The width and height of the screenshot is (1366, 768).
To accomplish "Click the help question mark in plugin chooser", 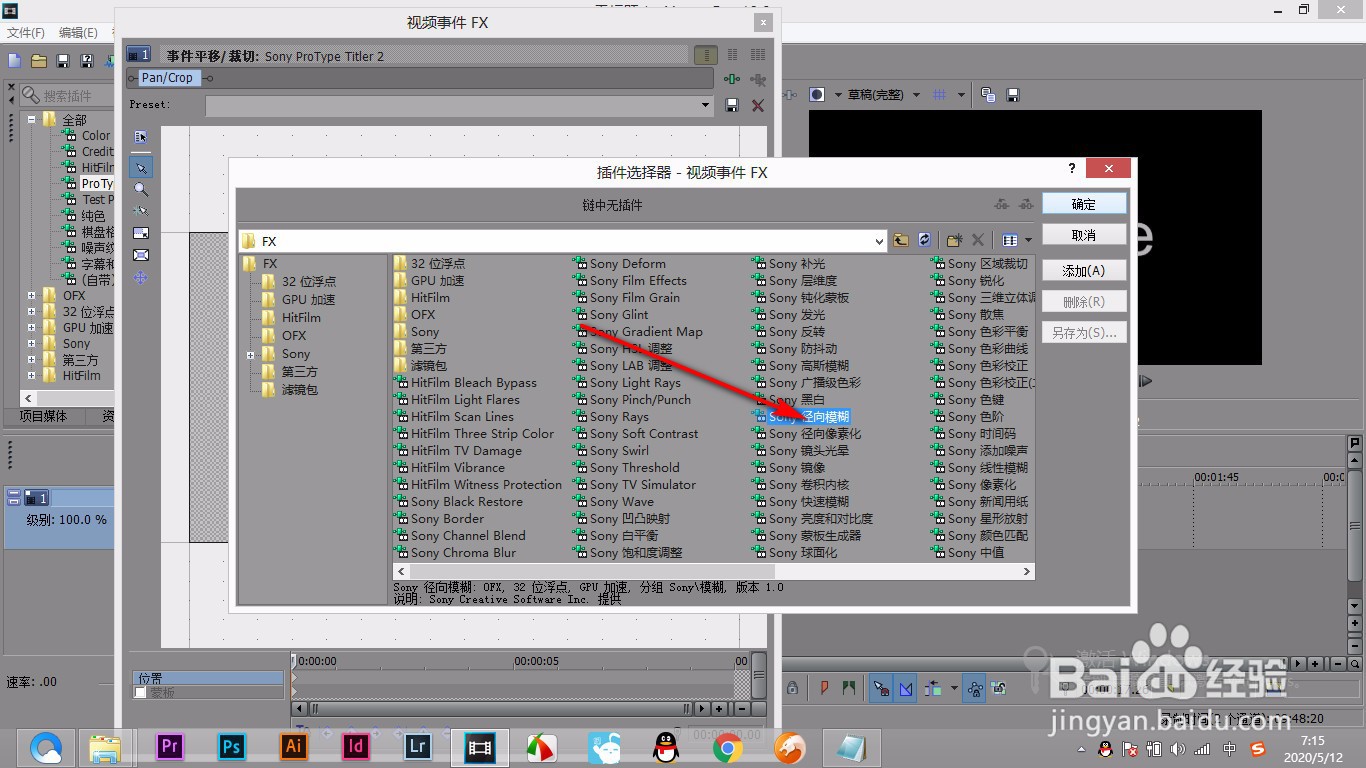I will coord(1072,168).
